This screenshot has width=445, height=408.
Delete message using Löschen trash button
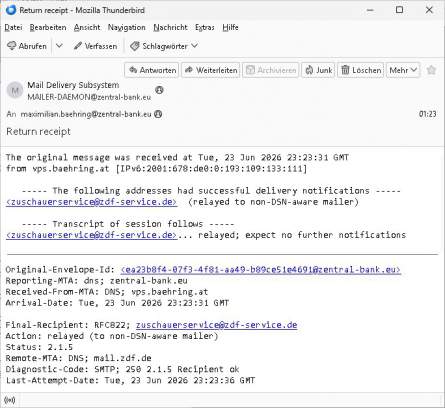(x=361, y=70)
